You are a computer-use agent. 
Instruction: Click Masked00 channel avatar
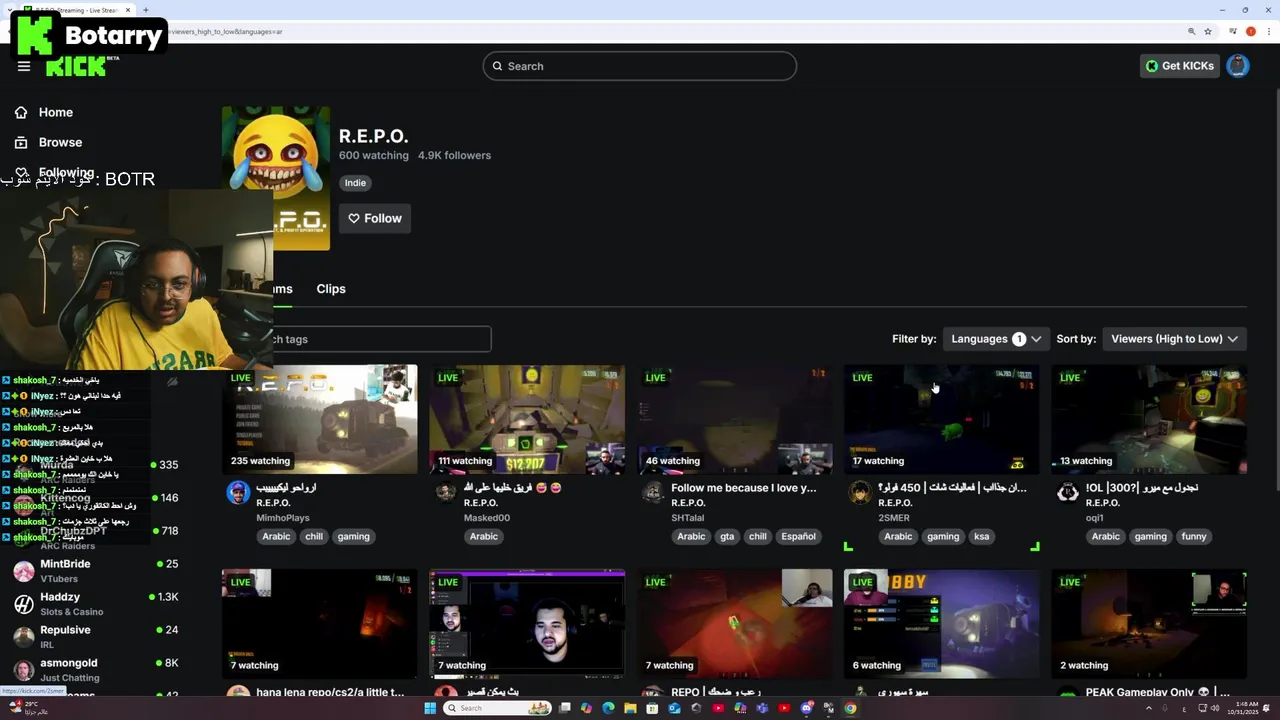(446, 492)
